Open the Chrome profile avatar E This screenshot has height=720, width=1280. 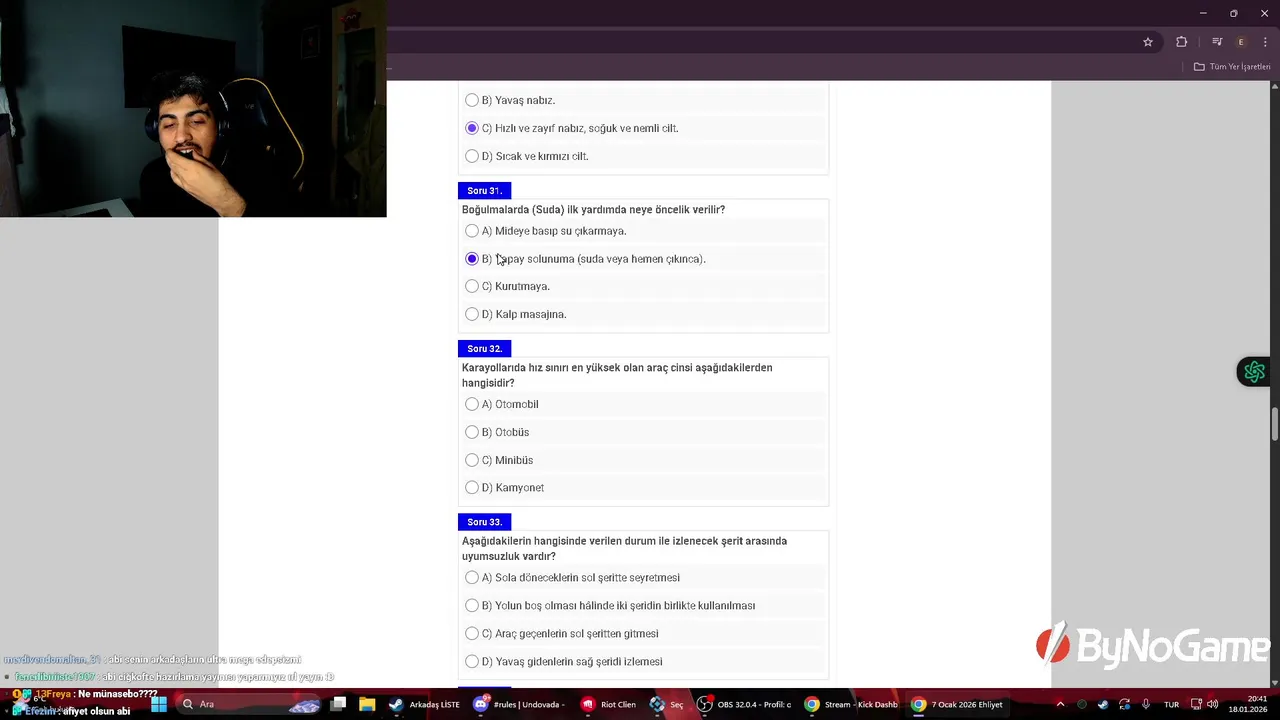[x=1241, y=42]
